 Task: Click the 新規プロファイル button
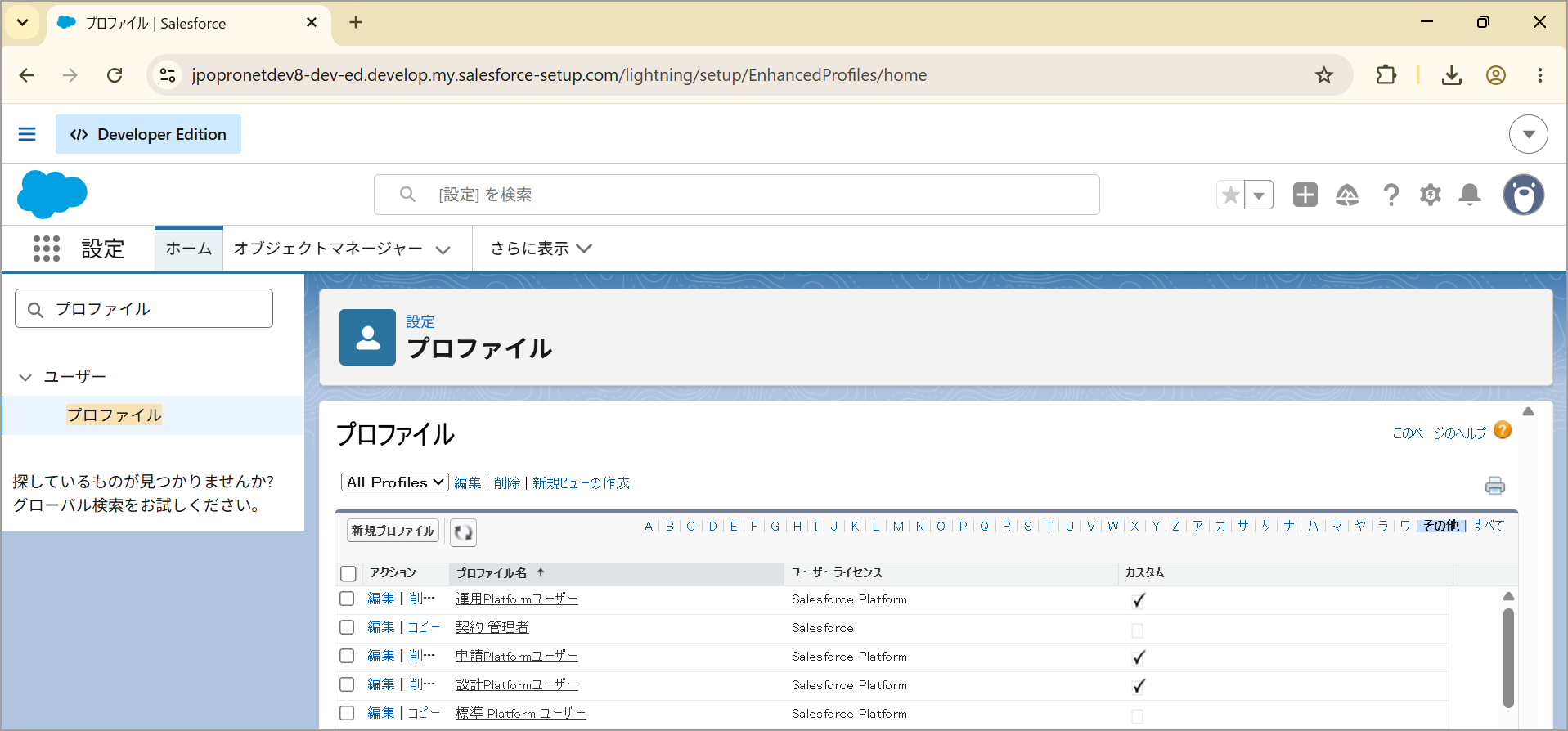coord(393,531)
